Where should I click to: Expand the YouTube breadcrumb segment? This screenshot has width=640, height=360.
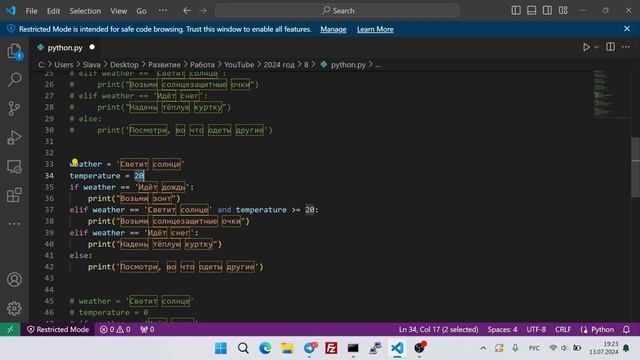[x=239, y=64]
